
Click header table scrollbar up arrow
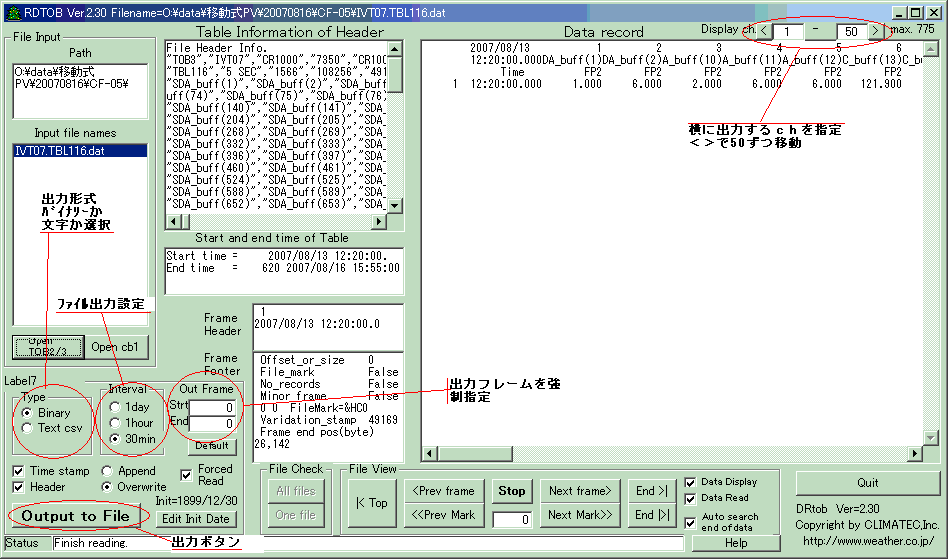[x=395, y=49]
